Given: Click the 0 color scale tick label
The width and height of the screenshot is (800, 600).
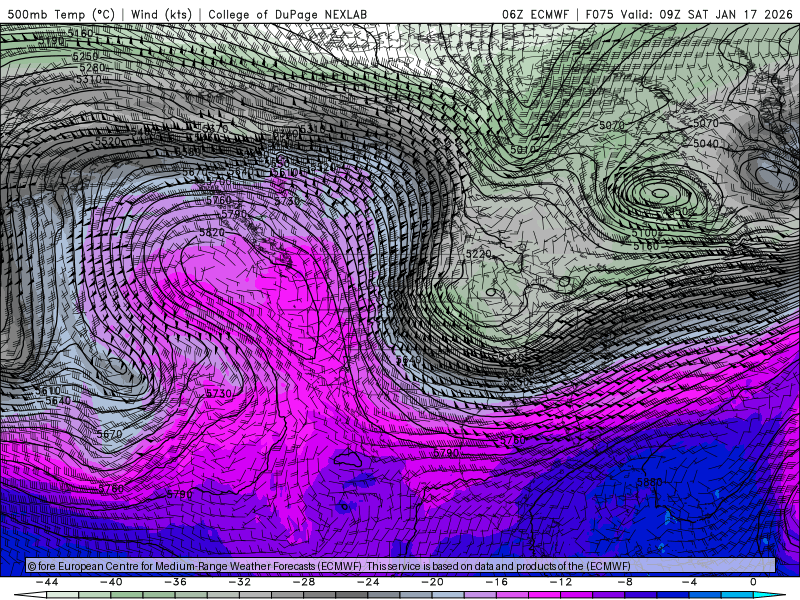Looking at the screenshot, I should [754, 582].
